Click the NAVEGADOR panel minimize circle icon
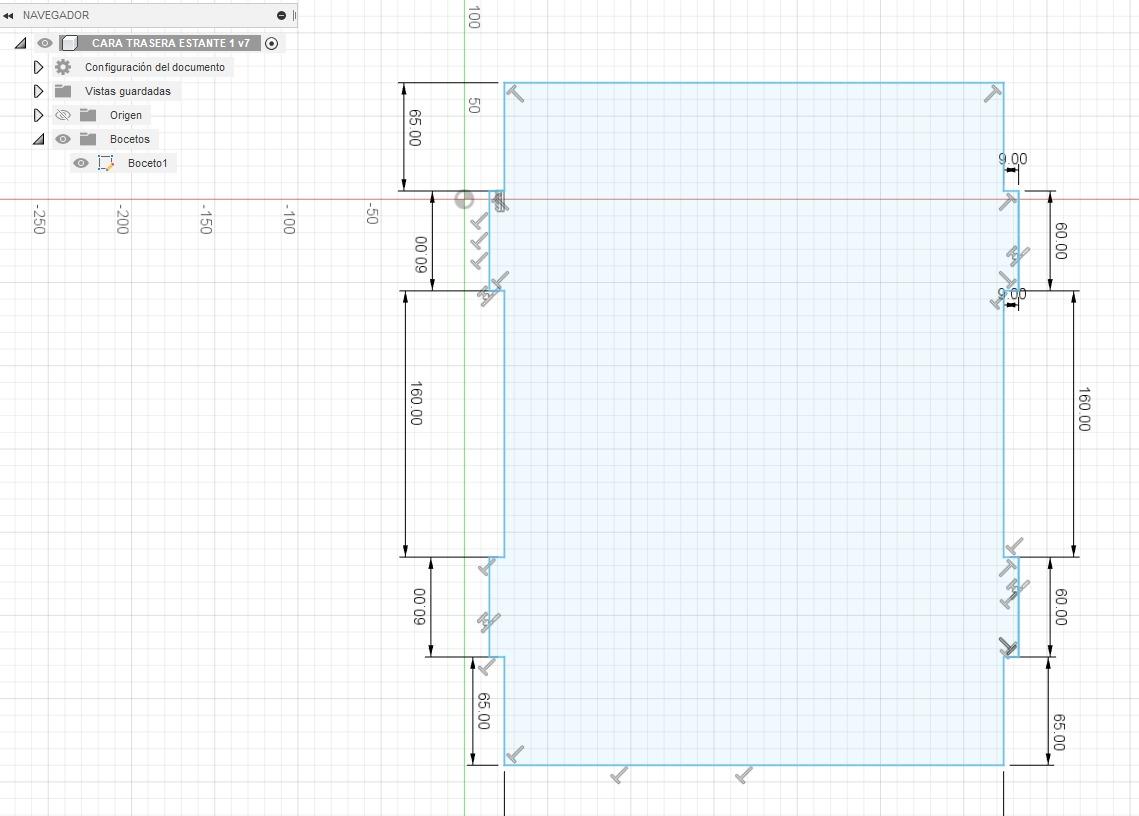 click(x=281, y=15)
